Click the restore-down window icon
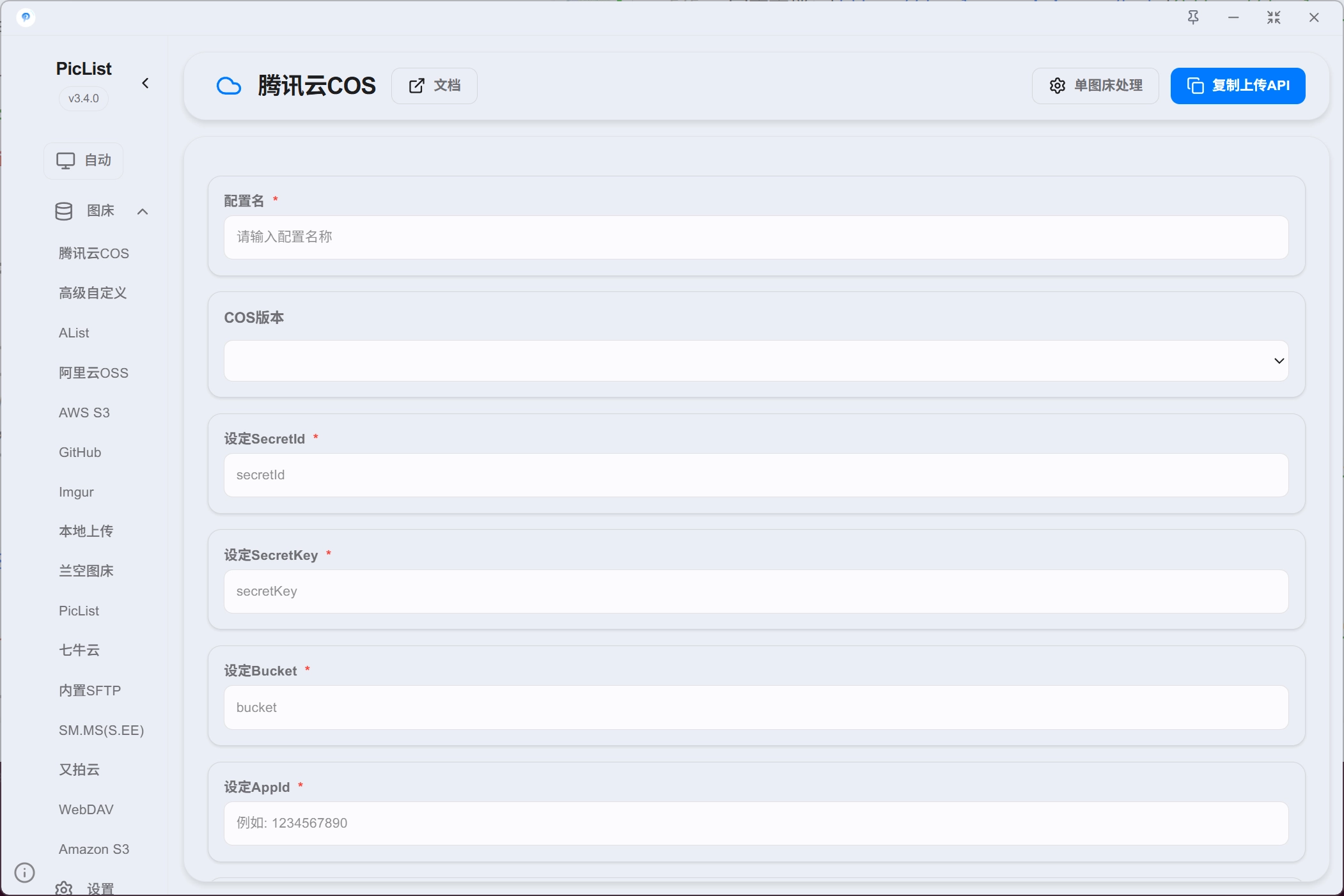Screen dimensions: 1344x896 (1274, 18)
